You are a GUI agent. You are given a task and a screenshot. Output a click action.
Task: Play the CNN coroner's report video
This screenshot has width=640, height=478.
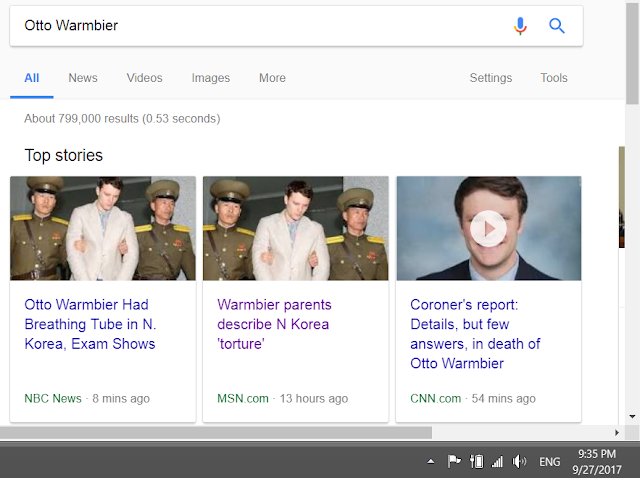click(x=488, y=229)
